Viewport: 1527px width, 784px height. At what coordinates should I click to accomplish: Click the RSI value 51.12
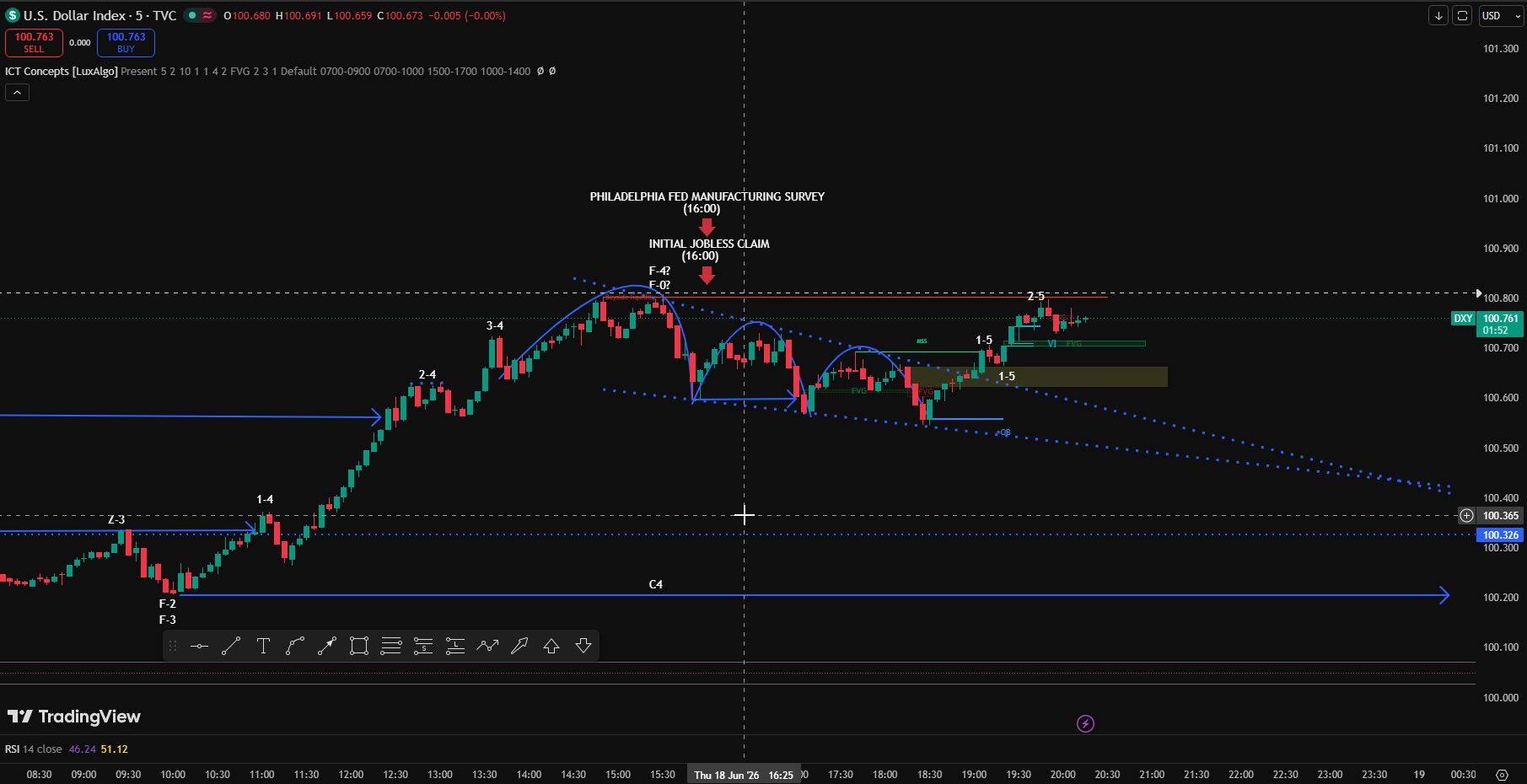coord(114,749)
